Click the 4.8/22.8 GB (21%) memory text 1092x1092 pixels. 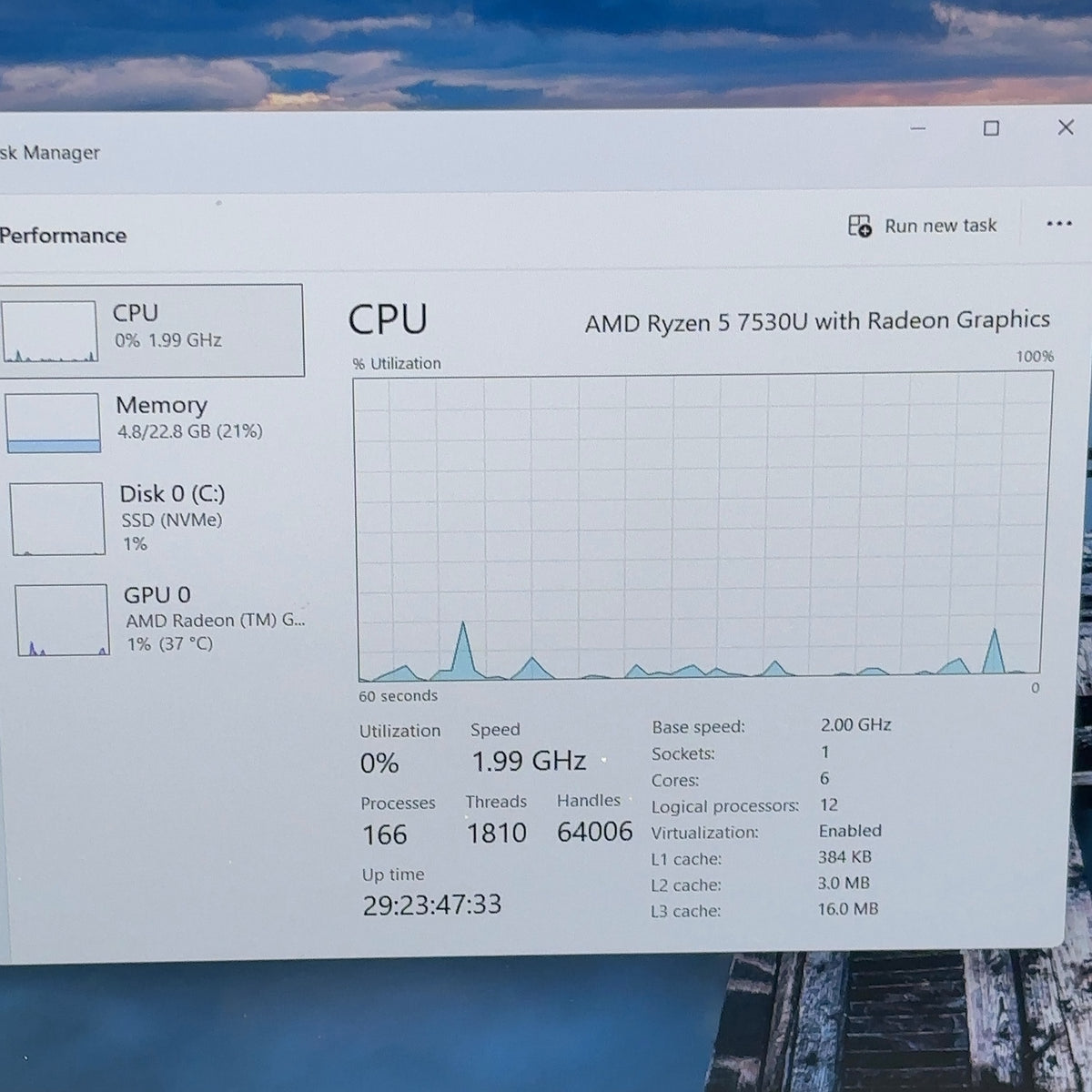coord(189,431)
